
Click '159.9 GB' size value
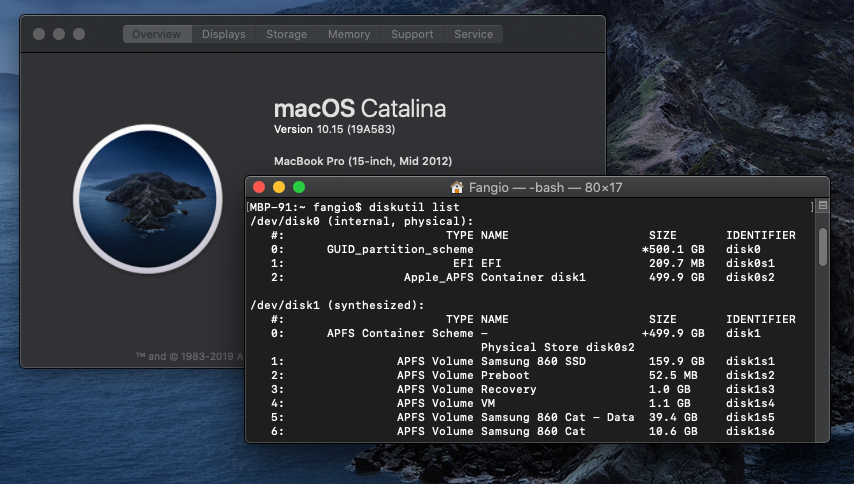677,362
